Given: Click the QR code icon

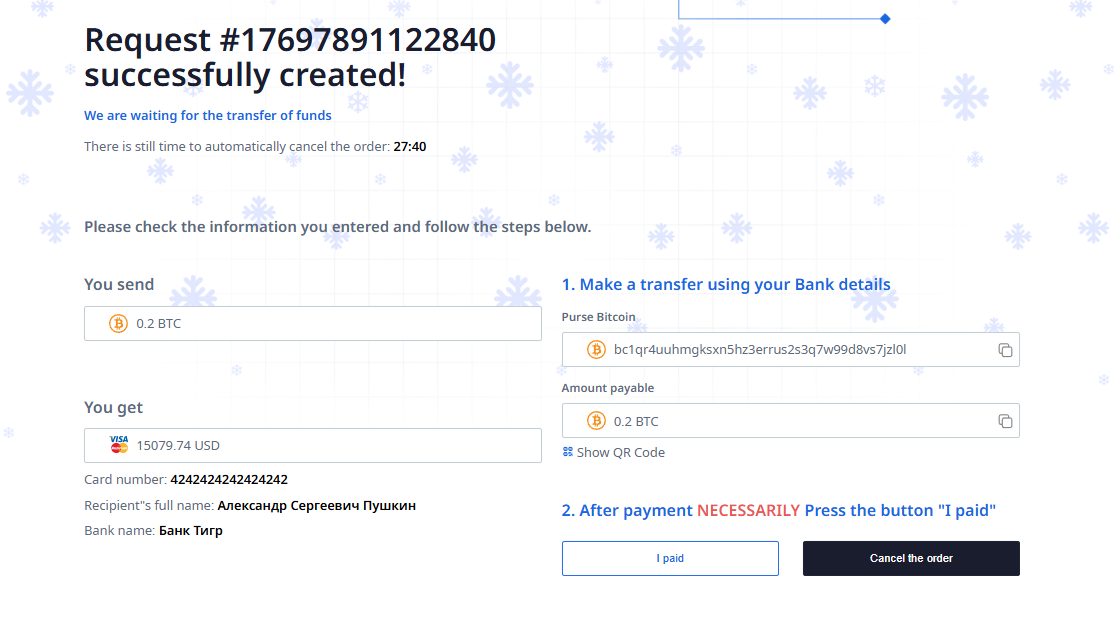Looking at the screenshot, I should click(x=568, y=452).
